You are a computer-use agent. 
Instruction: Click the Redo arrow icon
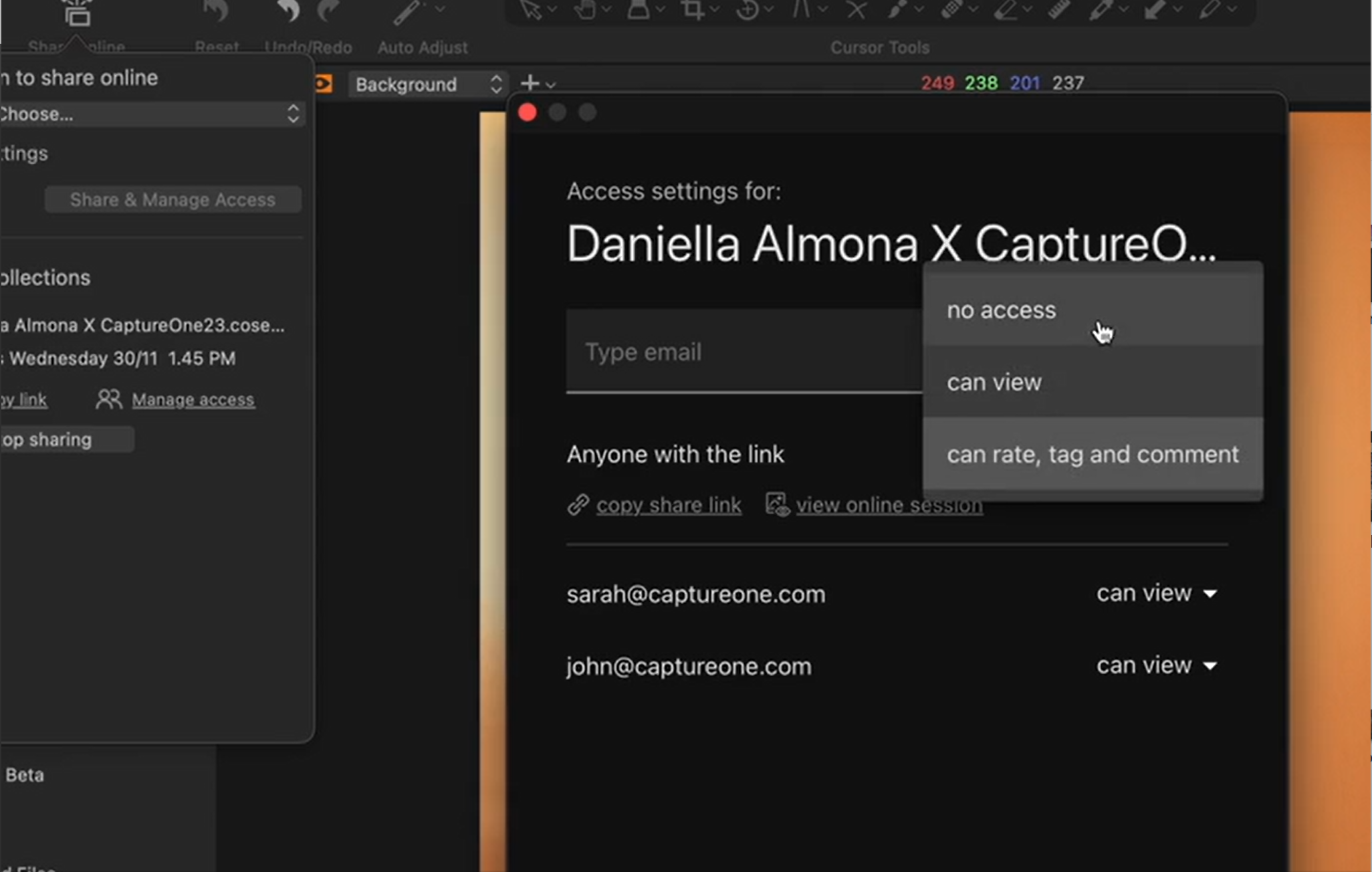329,11
